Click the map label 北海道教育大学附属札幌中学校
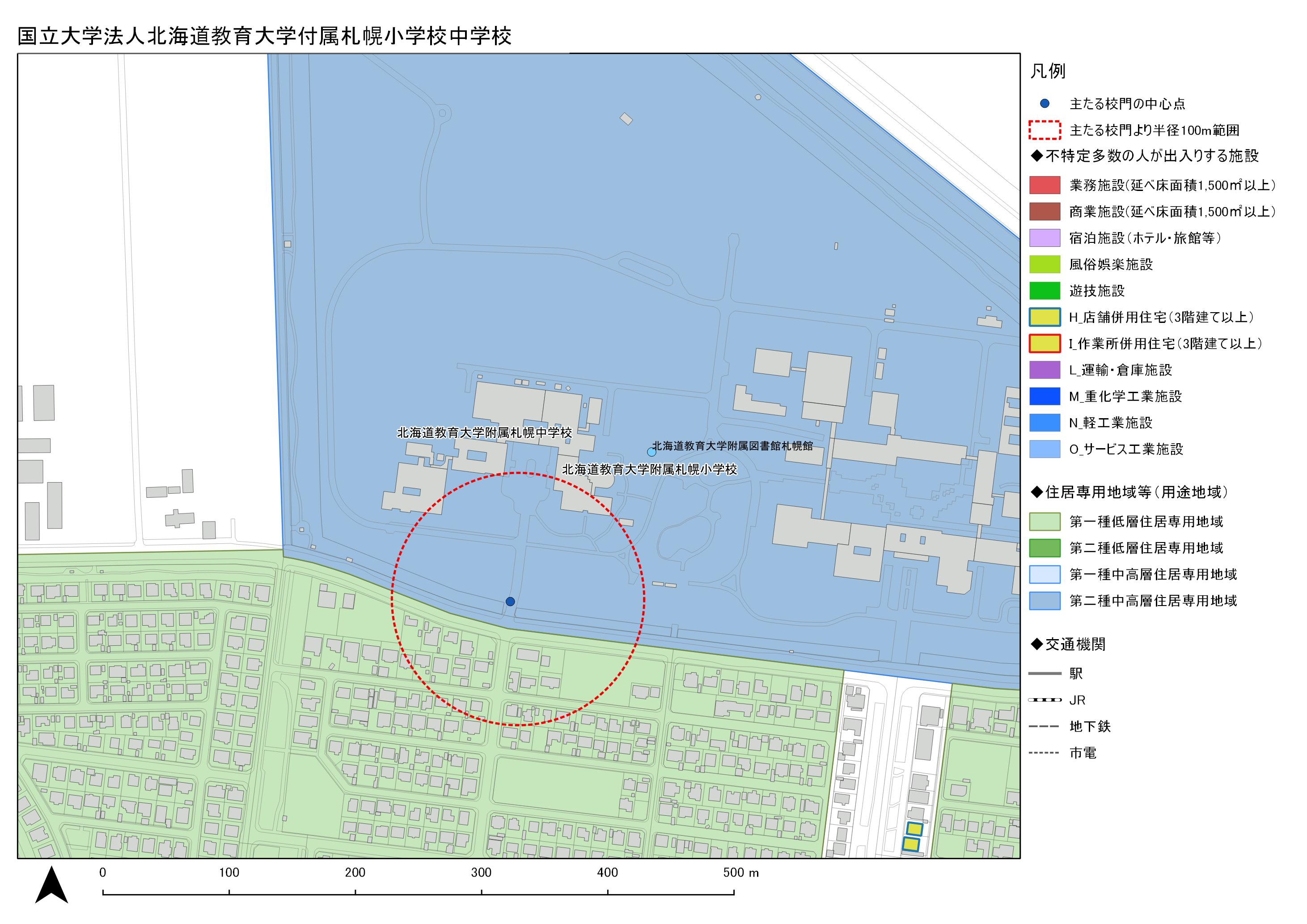1307x924 pixels. pos(484,432)
